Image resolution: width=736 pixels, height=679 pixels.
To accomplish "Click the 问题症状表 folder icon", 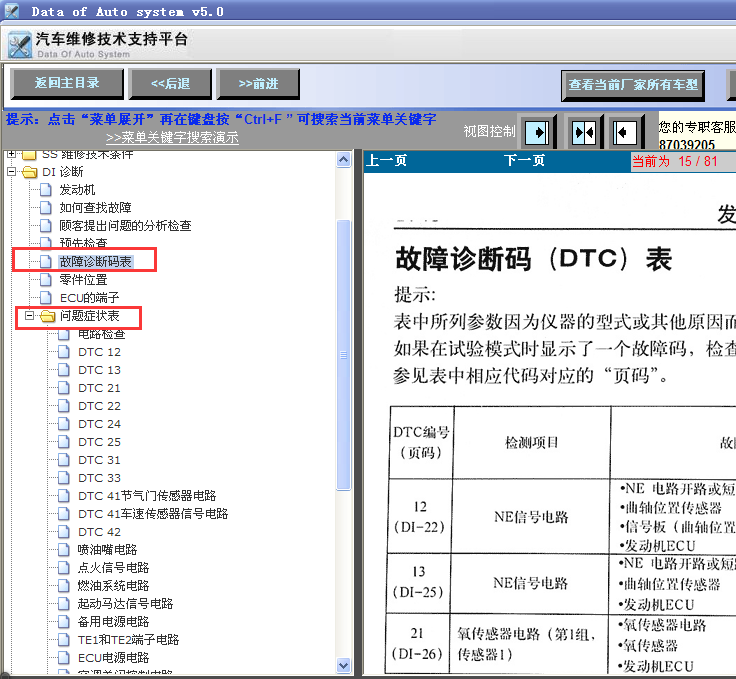I will click(47, 316).
